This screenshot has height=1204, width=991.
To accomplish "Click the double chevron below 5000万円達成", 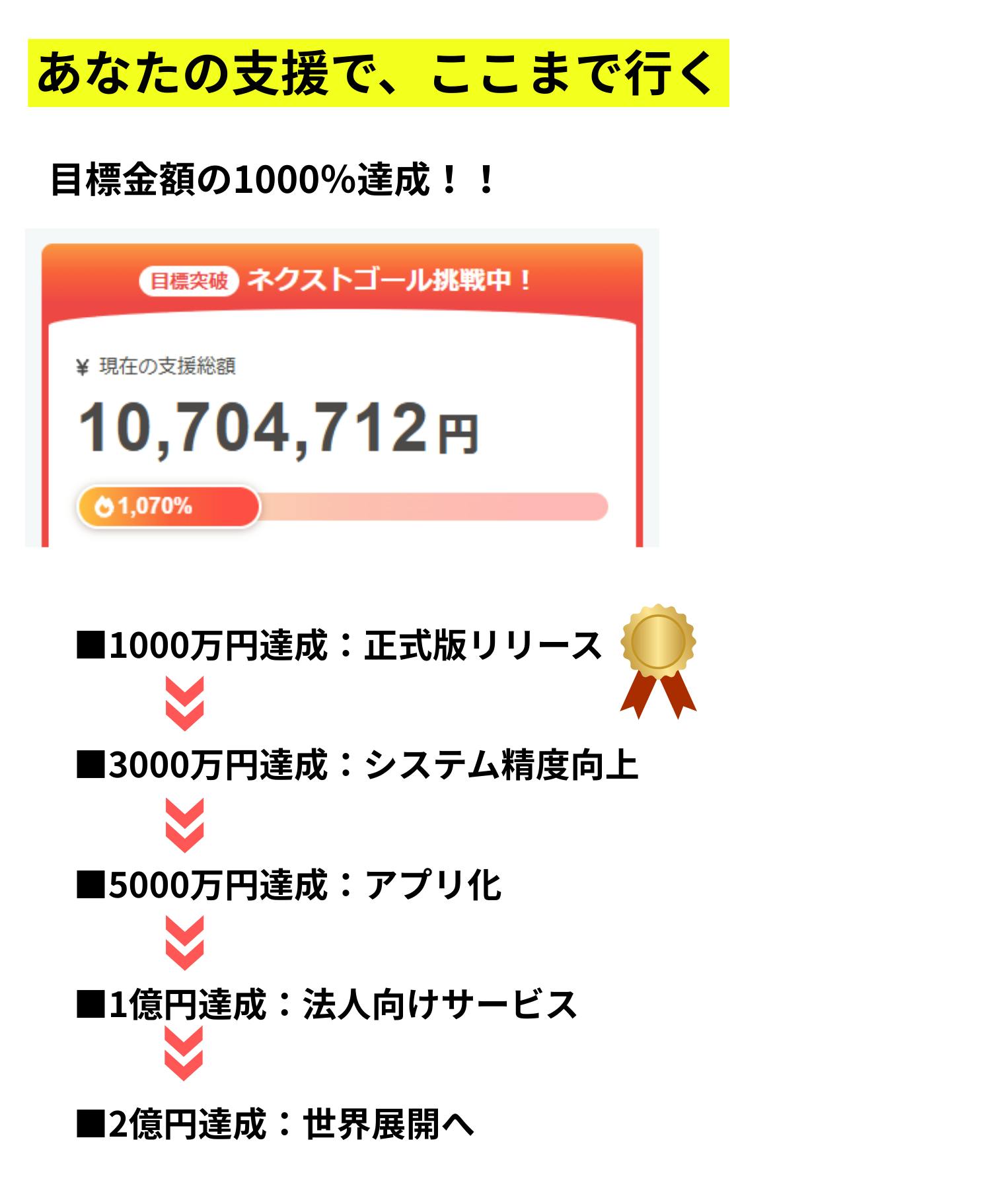I will tap(184, 942).
